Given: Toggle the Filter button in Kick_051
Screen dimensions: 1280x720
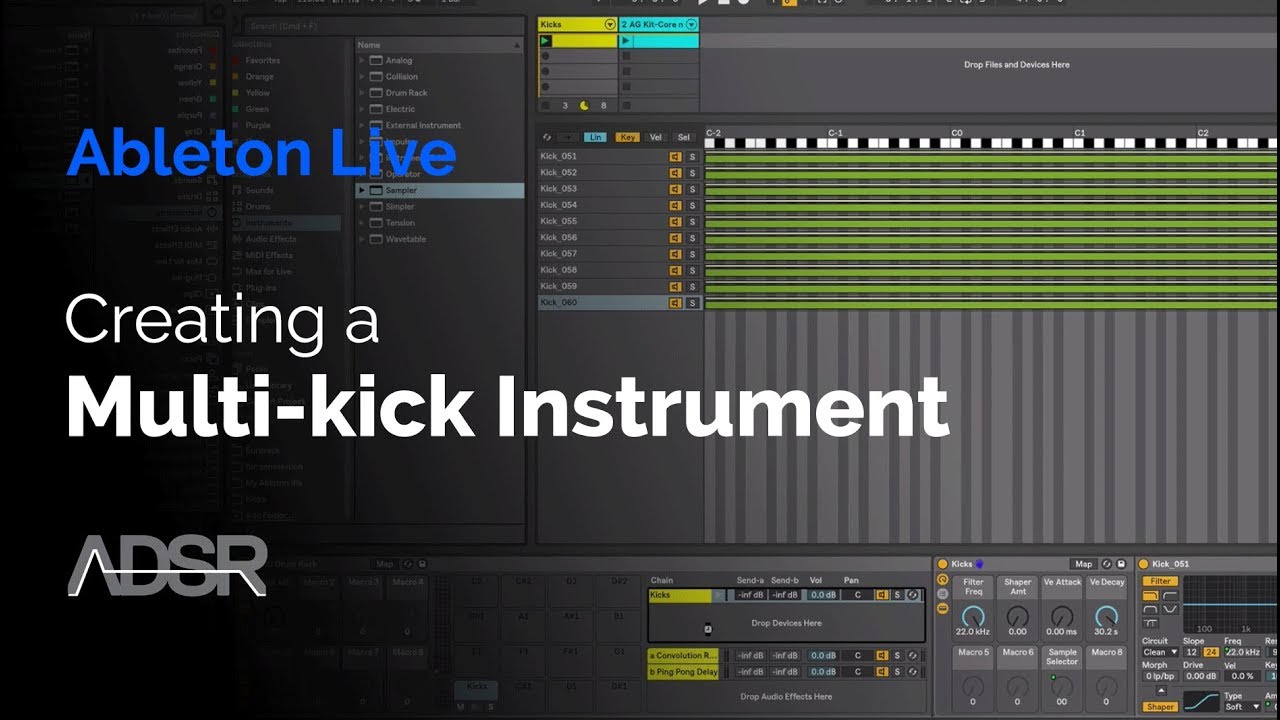Looking at the screenshot, I should [x=1160, y=581].
